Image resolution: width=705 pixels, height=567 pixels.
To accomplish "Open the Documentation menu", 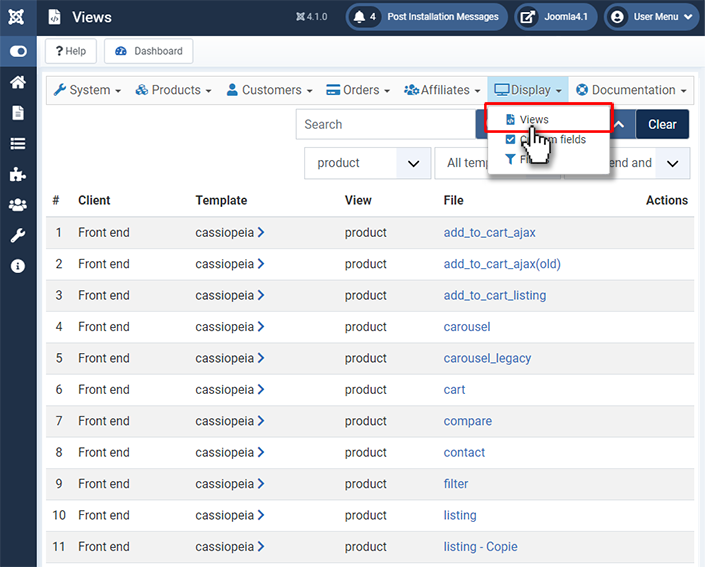I will [631, 90].
